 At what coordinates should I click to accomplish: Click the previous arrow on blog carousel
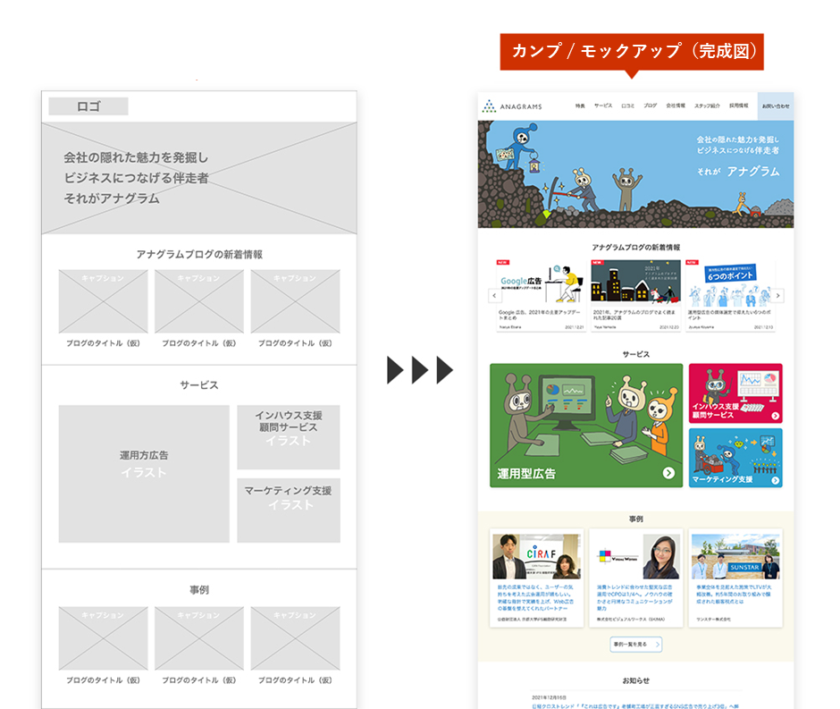pyautogui.click(x=493, y=296)
